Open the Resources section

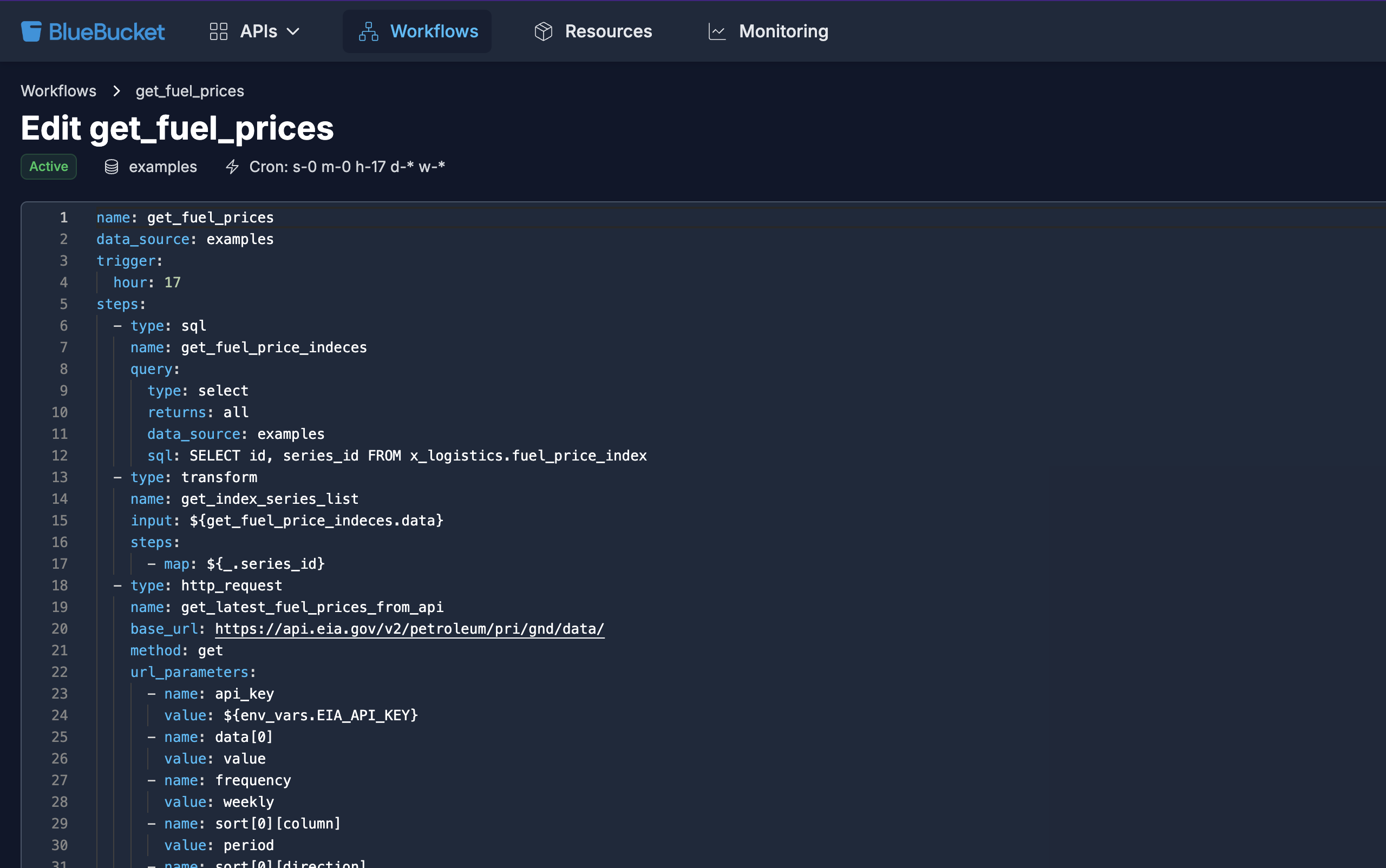coord(609,31)
